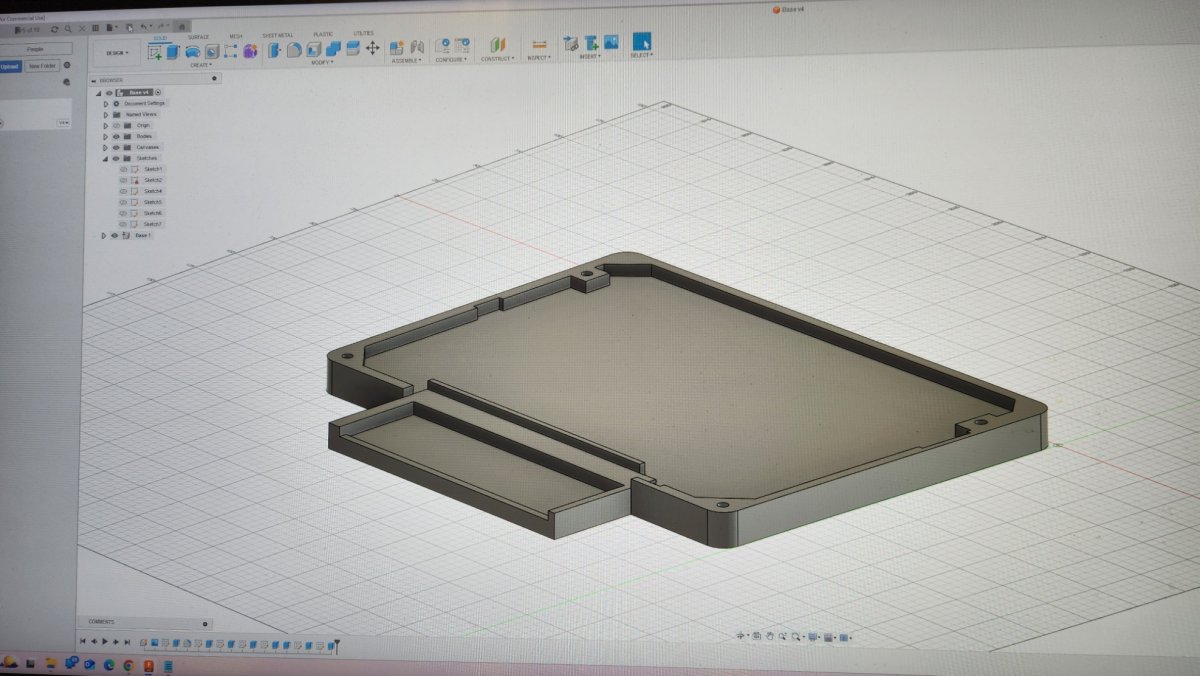Screen dimensions: 1200x676
Task: Switch to the Sheet Metal tab
Action: point(278,35)
